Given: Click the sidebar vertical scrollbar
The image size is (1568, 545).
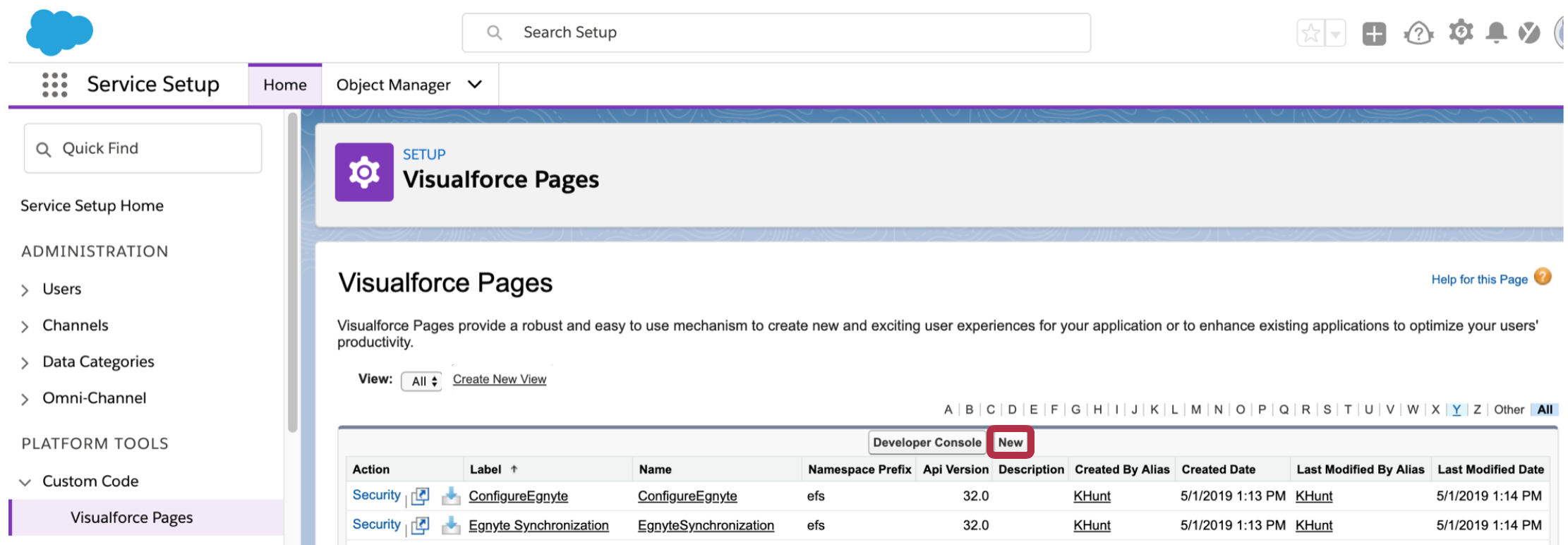Looking at the screenshot, I should pos(292,272).
